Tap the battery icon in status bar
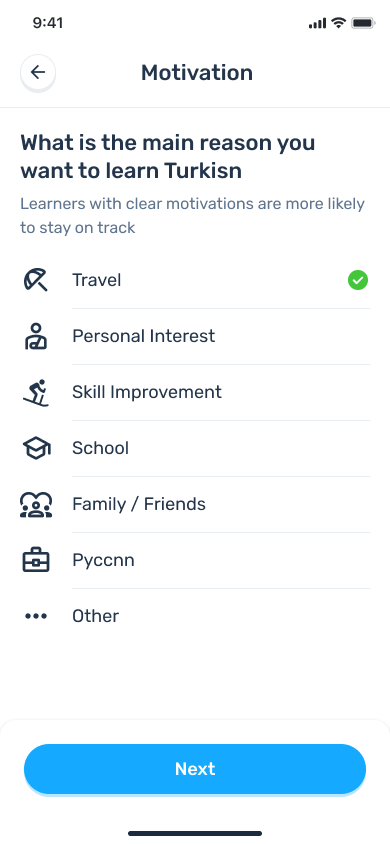 click(363, 23)
